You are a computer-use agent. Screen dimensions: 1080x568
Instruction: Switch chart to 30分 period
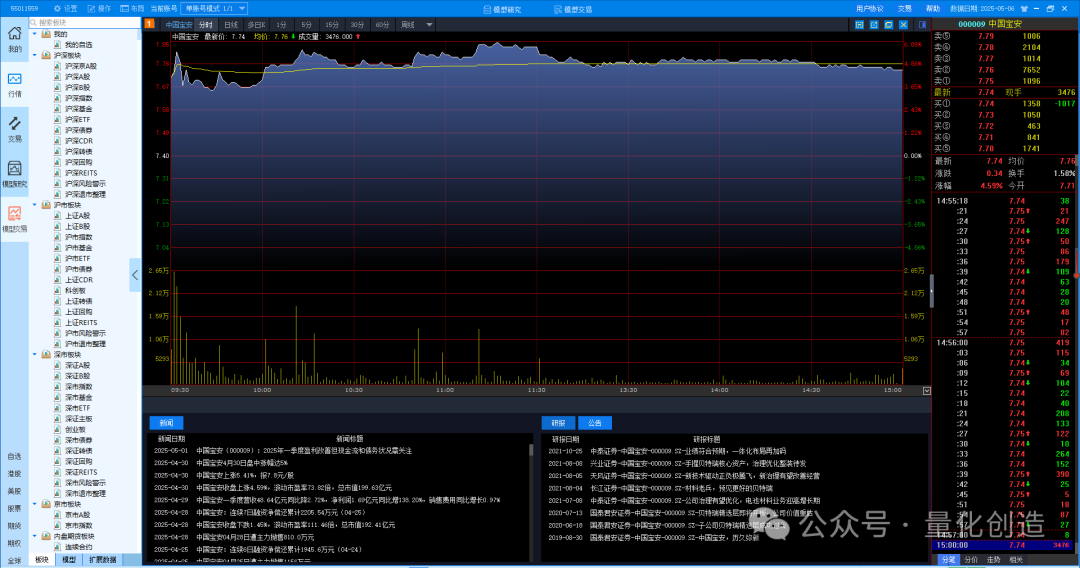click(357, 25)
